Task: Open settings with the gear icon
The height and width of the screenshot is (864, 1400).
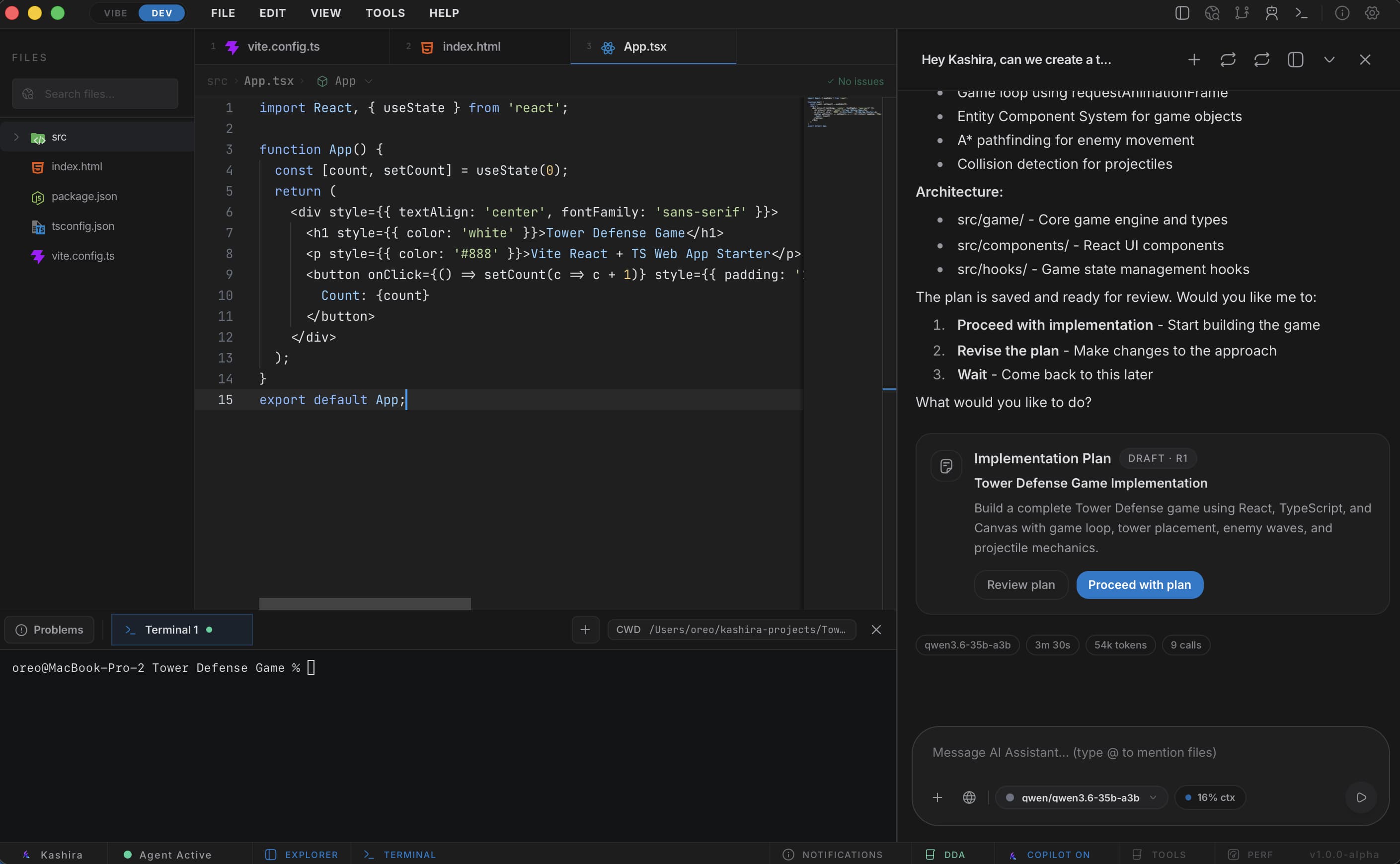Action: click(x=1372, y=12)
